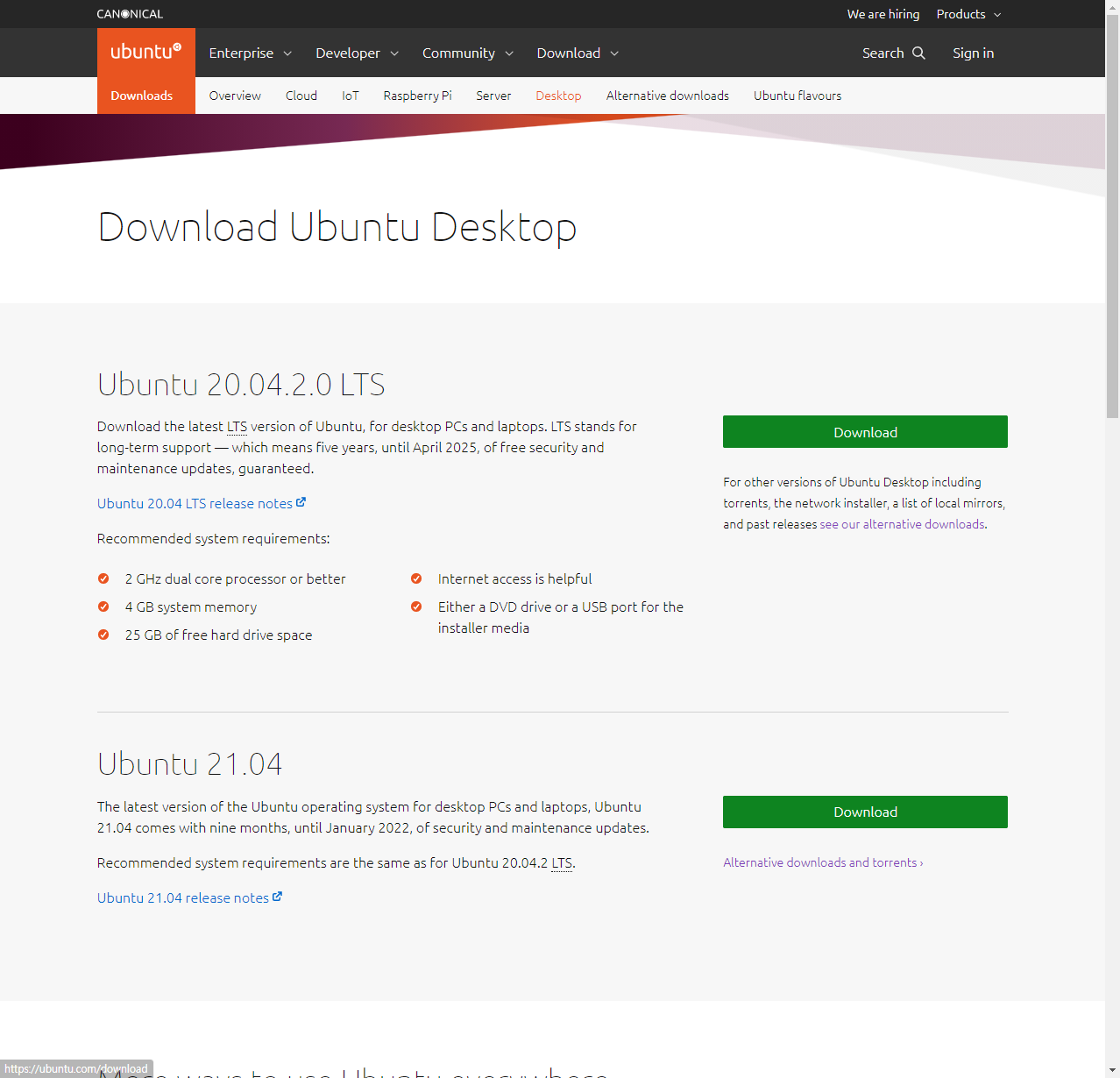The width and height of the screenshot is (1120, 1078).
Task: Click the Products chevron arrow
Action: pyautogui.click(x=997, y=15)
